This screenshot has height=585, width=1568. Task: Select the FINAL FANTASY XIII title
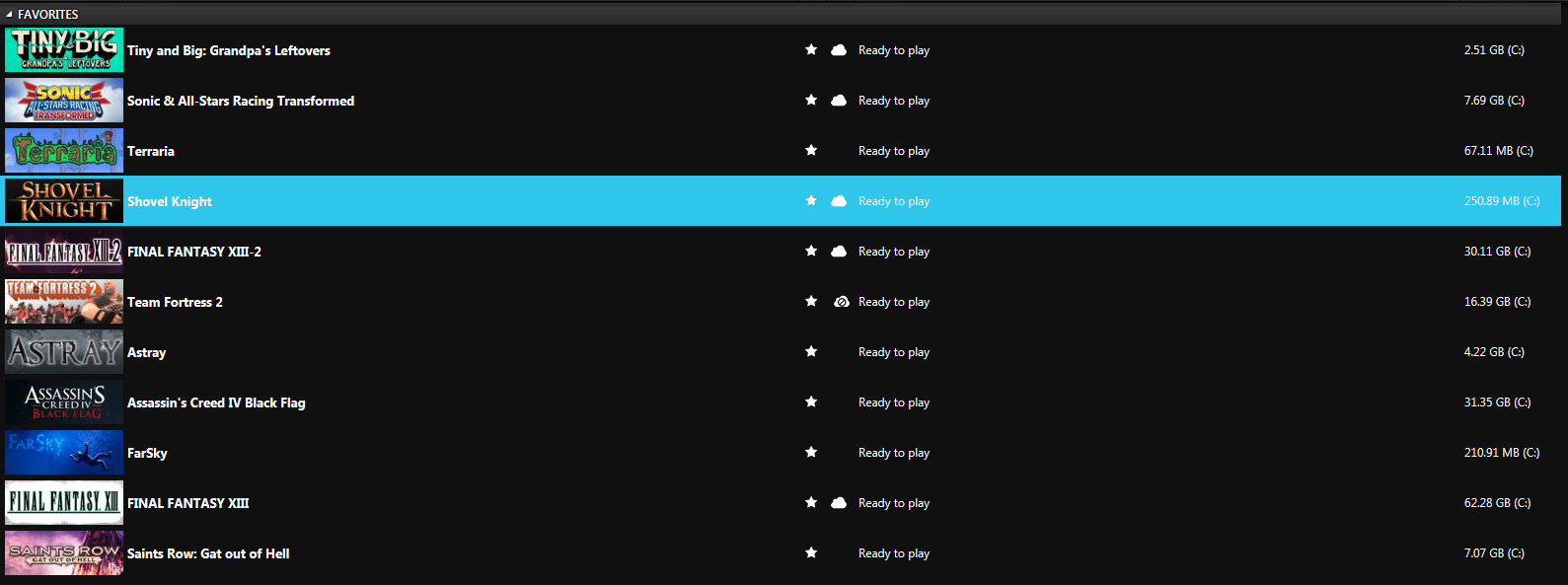pyautogui.click(x=188, y=503)
